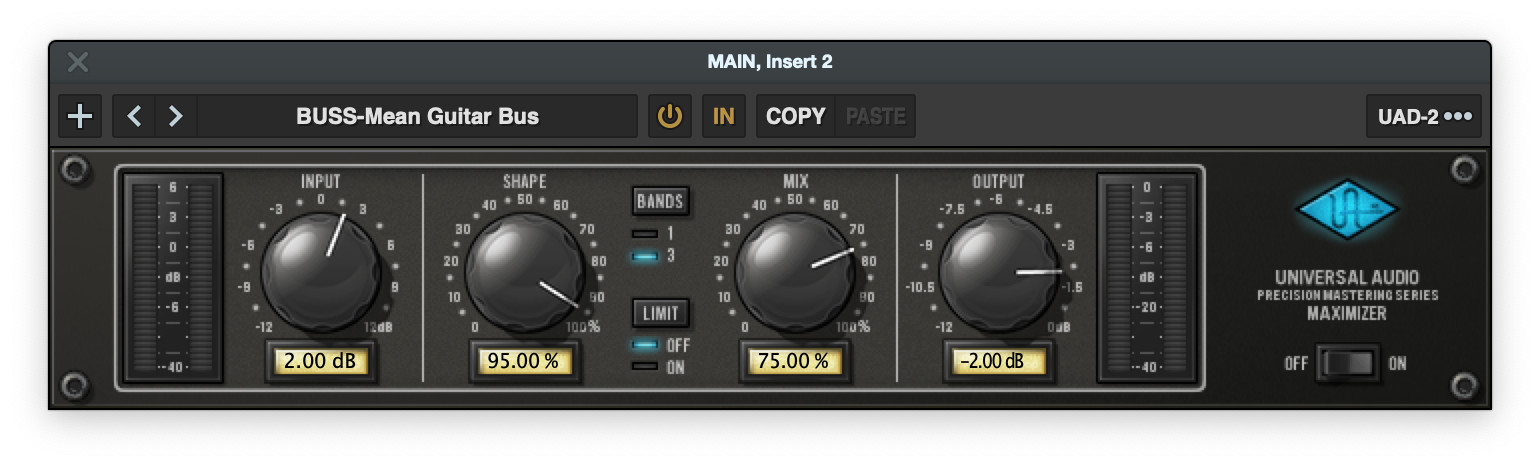Select the limit OFF indicator
Image resolution: width=1540 pixels, height=466 pixels.
coord(646,345)
